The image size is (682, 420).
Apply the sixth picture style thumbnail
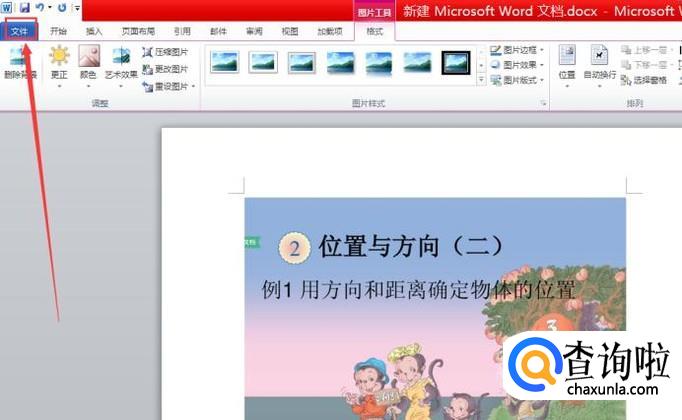coord(417,62)
